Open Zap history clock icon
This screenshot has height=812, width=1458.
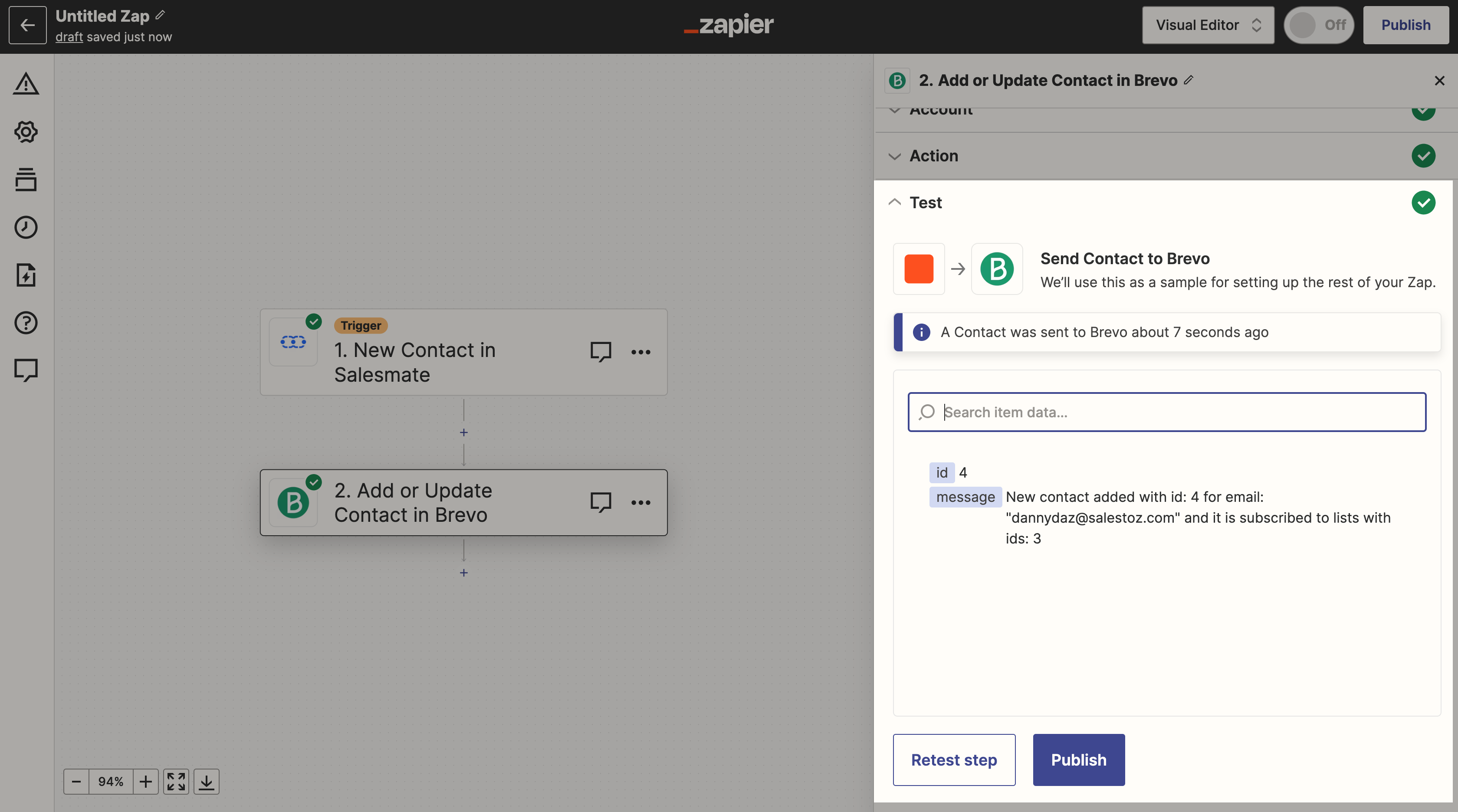pos(26,227)
